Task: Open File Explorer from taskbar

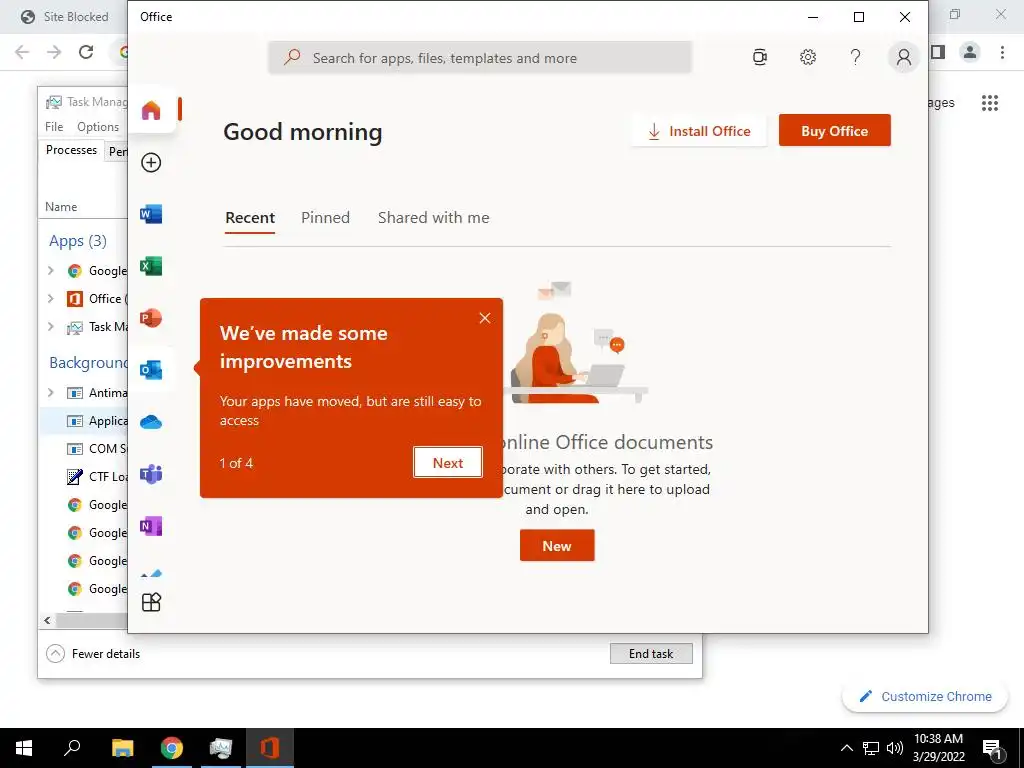Action: [122, 748]
